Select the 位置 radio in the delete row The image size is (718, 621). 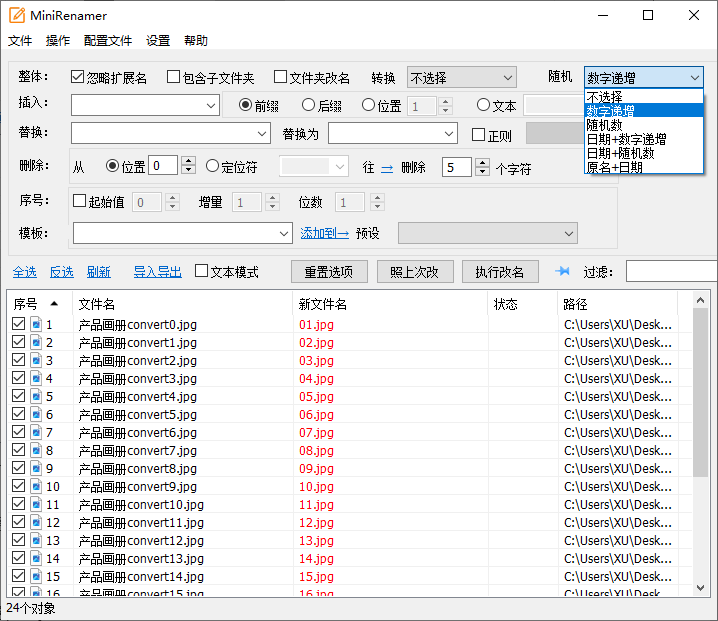pos(112,166)
